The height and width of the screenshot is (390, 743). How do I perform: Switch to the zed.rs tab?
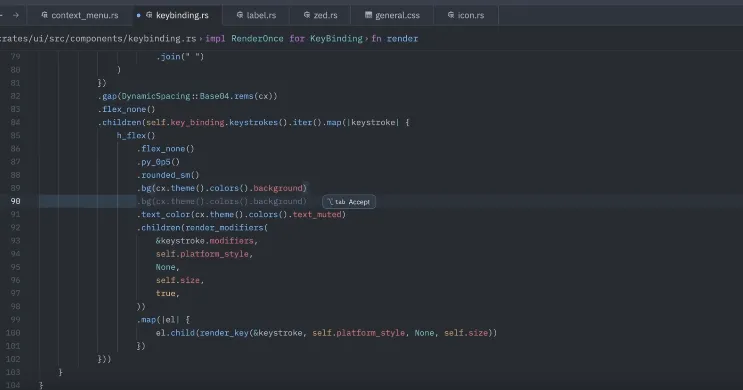tap(320, 15)
